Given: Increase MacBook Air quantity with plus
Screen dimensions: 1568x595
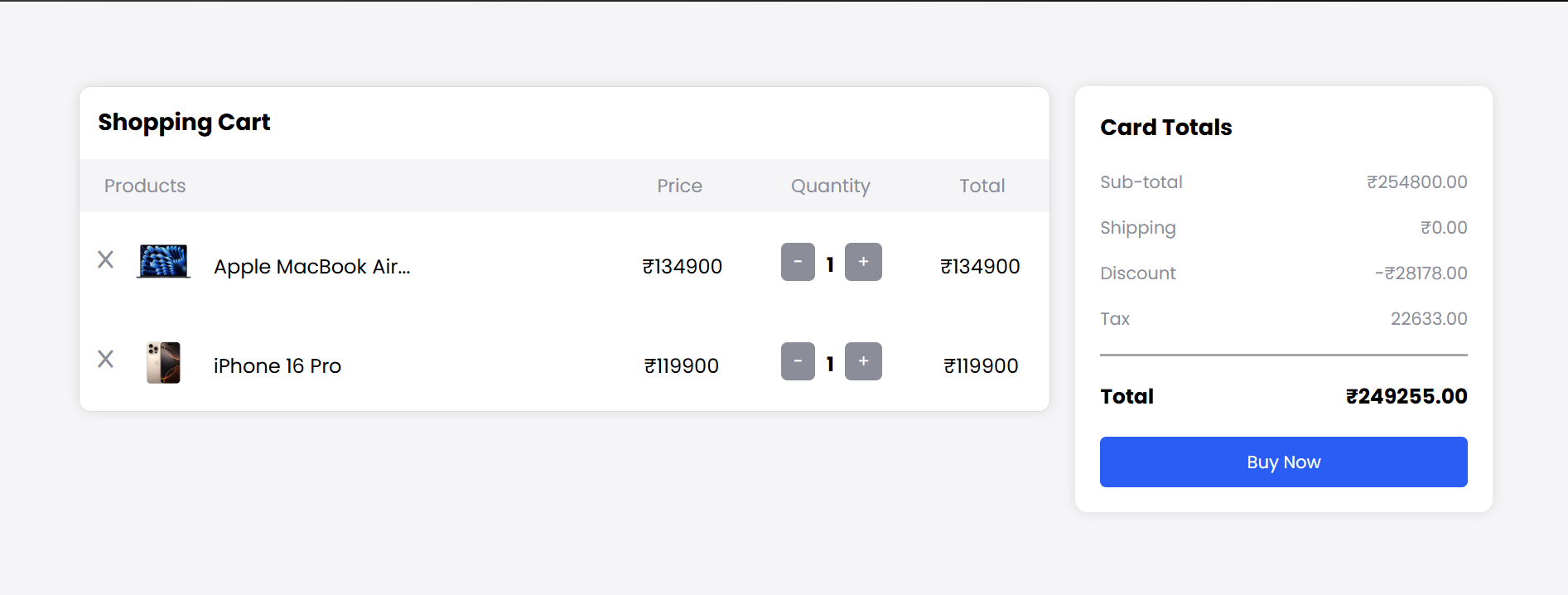Looking at the screenshot, I should click(x=863, y=262).
